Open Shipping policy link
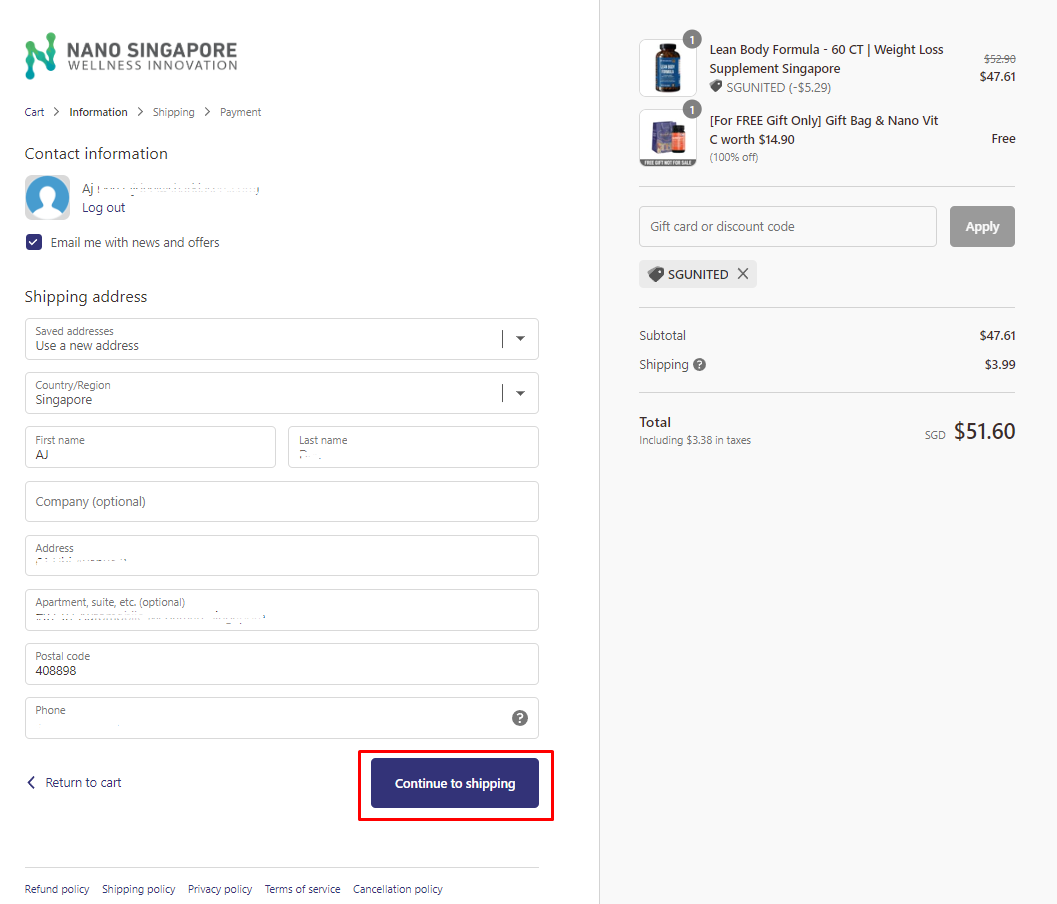The image size is (1057, 904). 139,889
